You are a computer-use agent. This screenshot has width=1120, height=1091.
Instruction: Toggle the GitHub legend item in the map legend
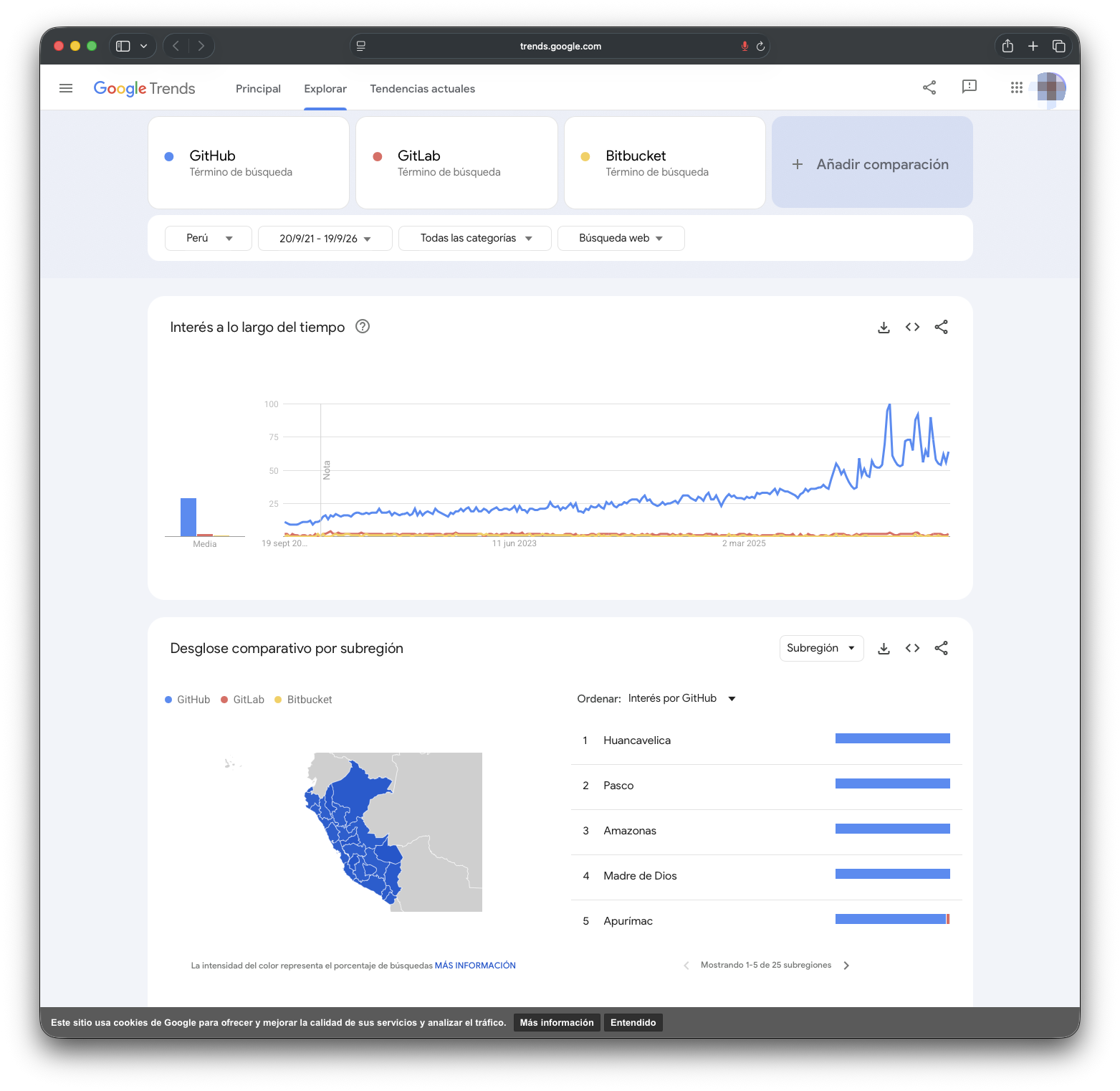188,700
